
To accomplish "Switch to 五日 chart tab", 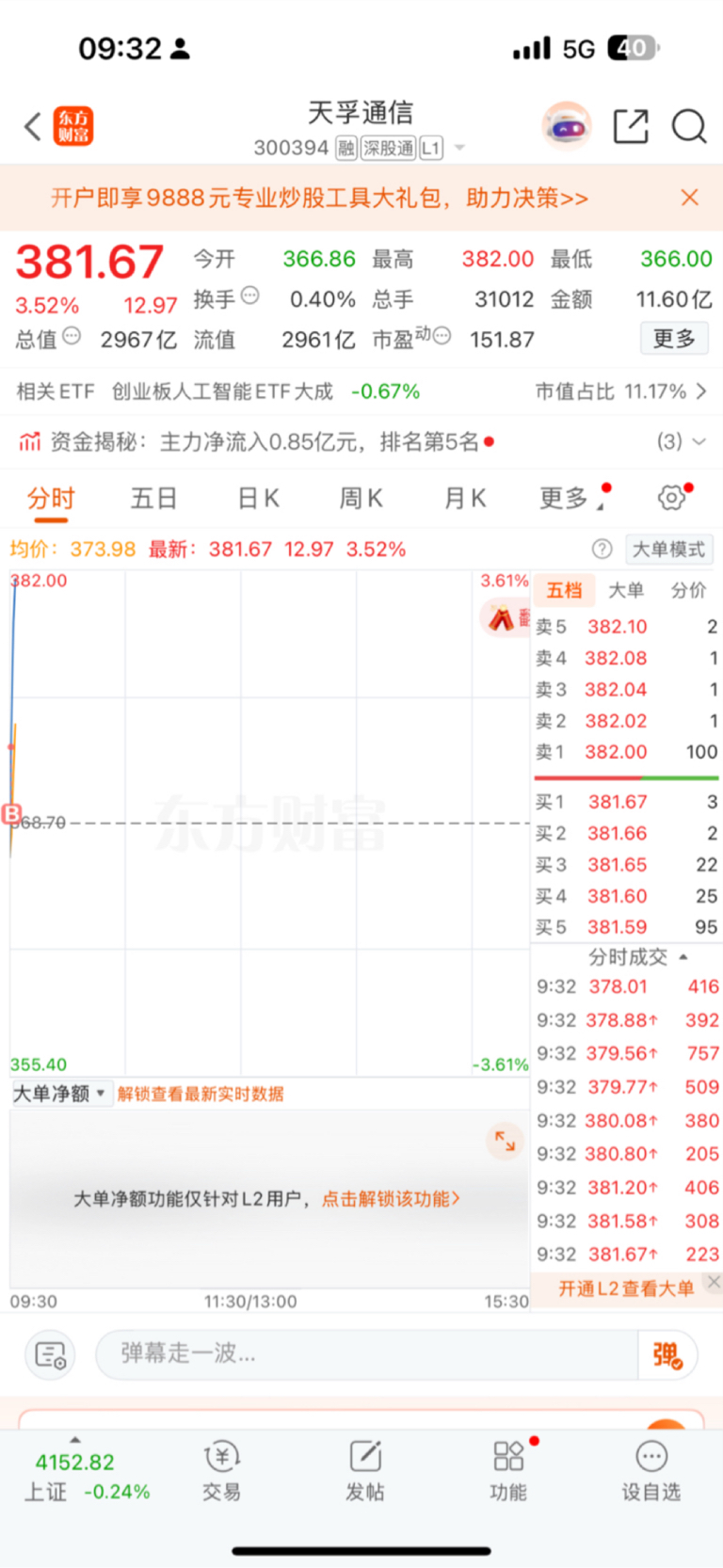I will coord(153,499).
